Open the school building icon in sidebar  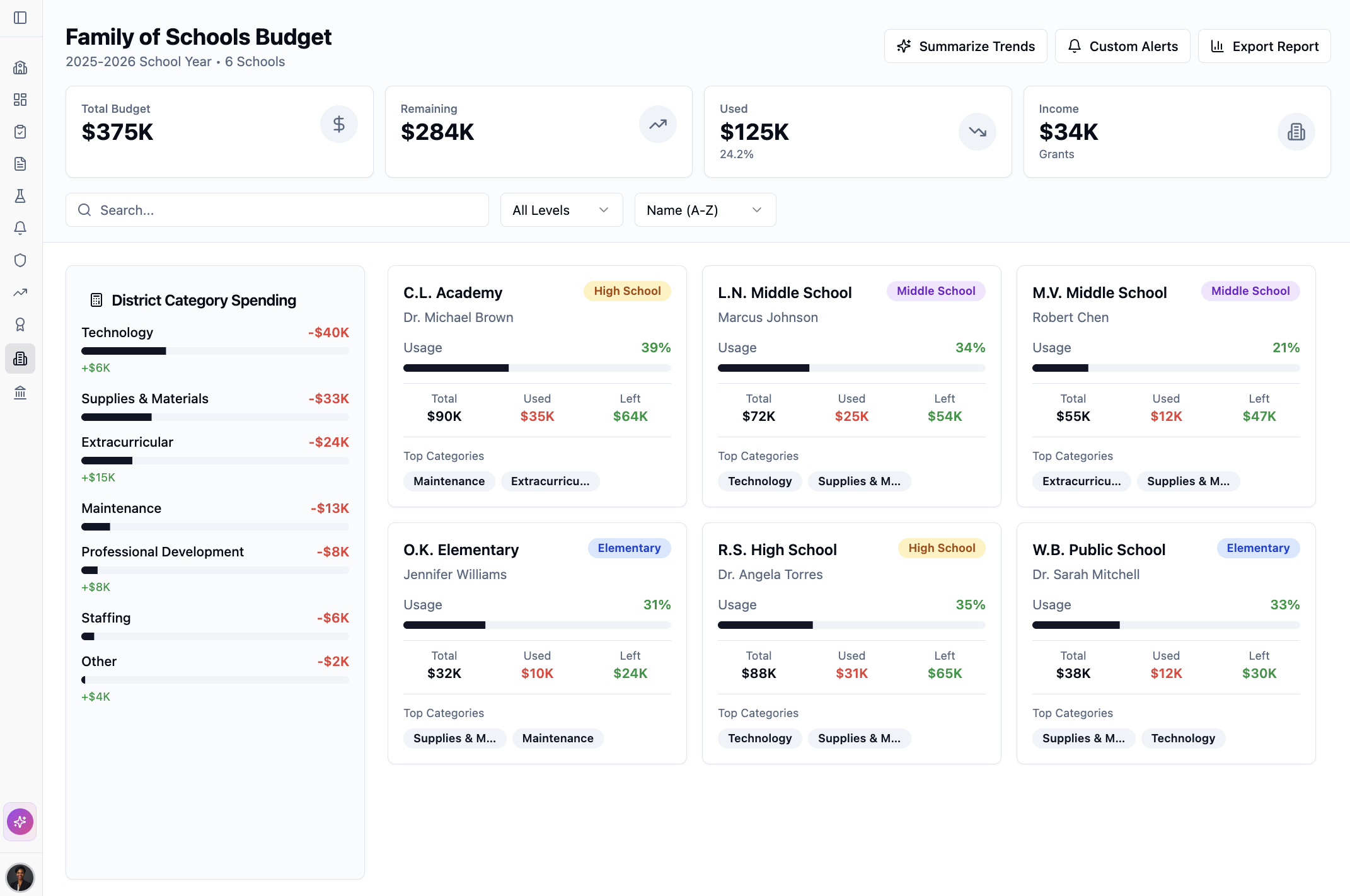pos(20,67)
